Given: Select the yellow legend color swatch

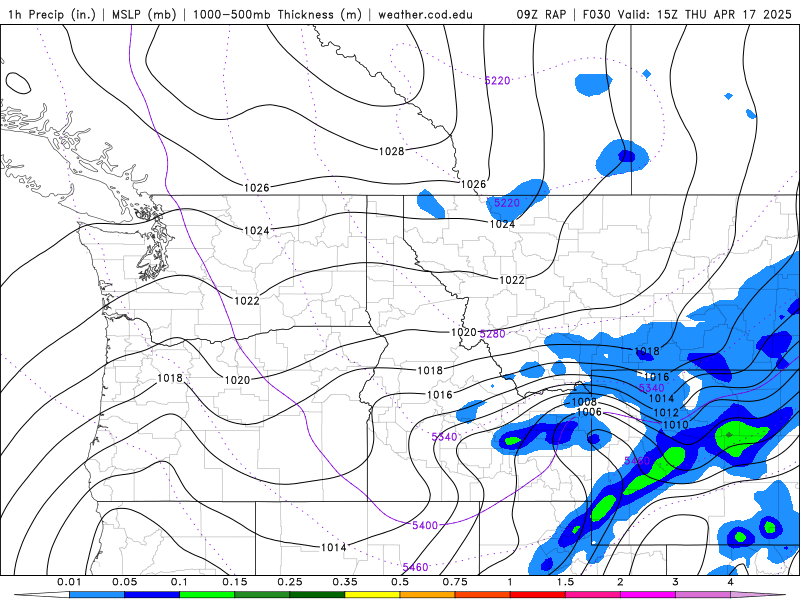Looking at the screenshot, I should click(372, 595).
